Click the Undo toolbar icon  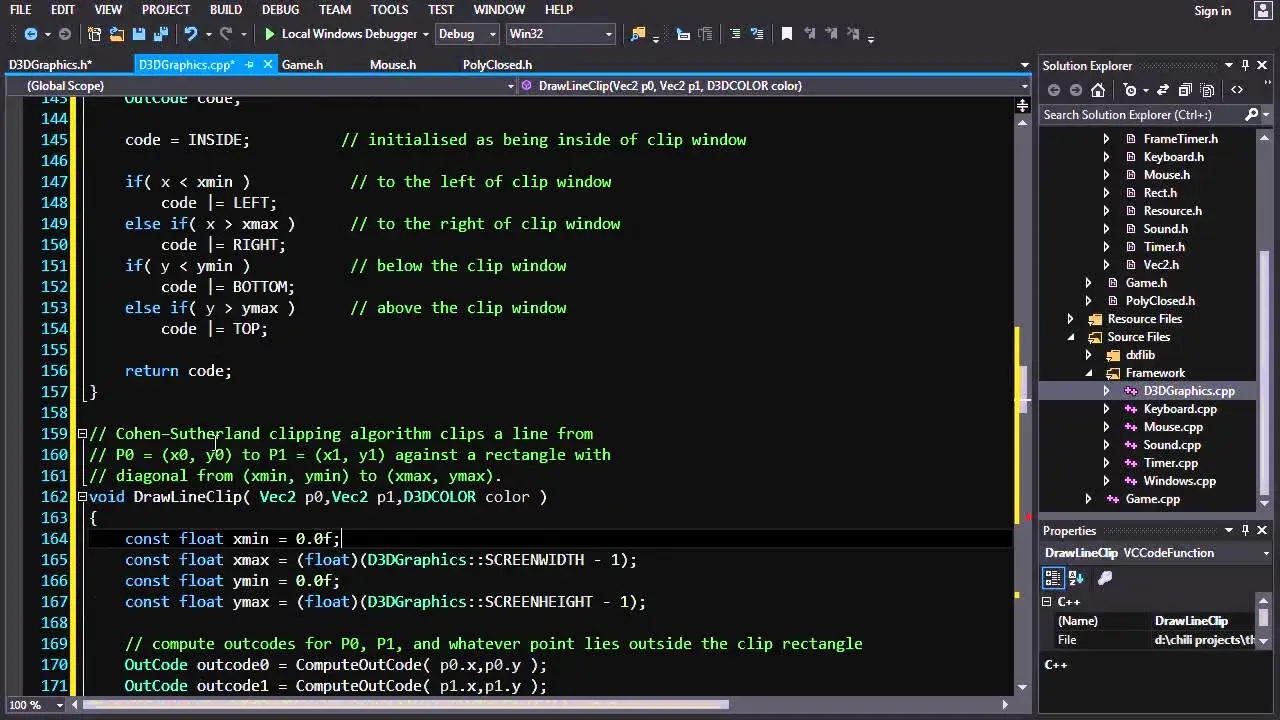(190, 34)
